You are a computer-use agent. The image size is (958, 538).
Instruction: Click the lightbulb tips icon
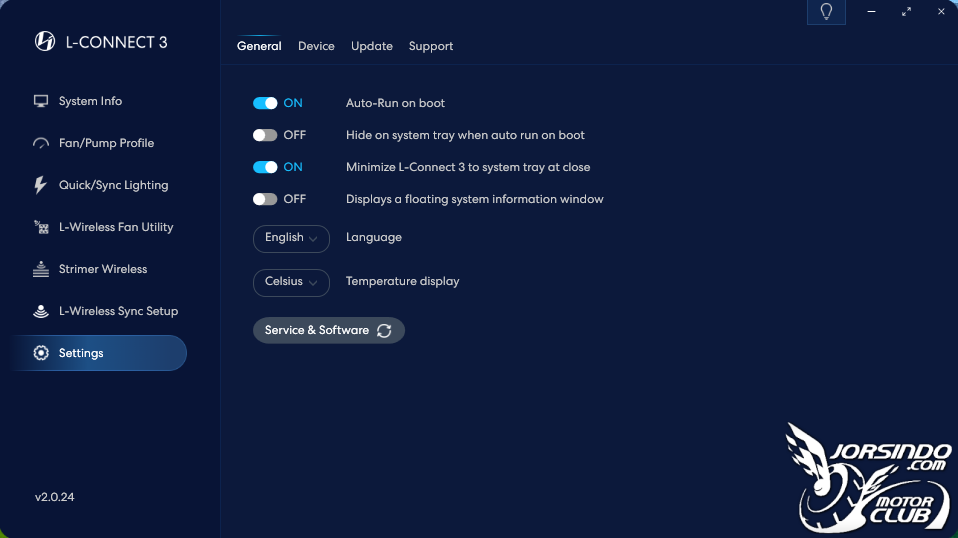click(x=826, y=12)
